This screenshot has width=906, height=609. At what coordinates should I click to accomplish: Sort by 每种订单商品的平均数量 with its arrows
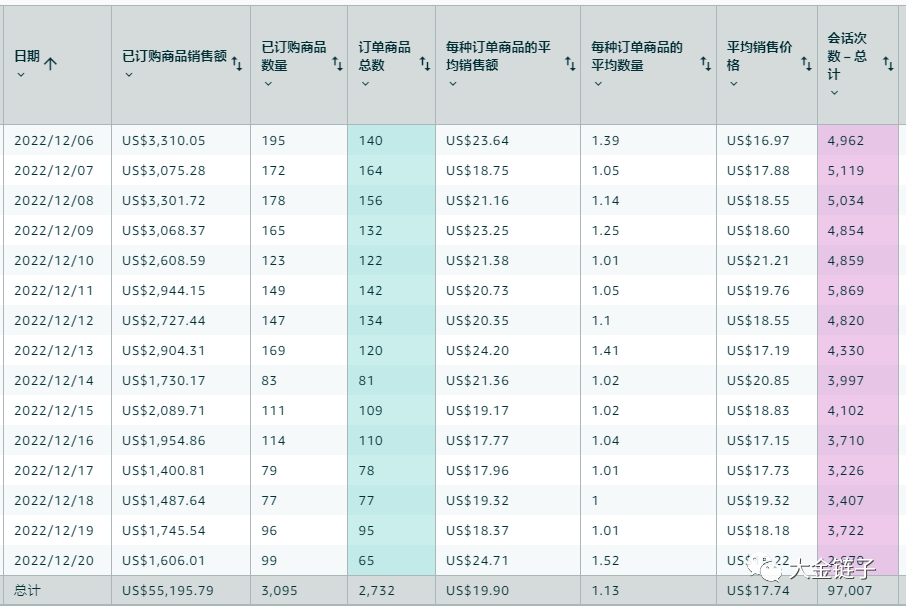pos(706,64)
